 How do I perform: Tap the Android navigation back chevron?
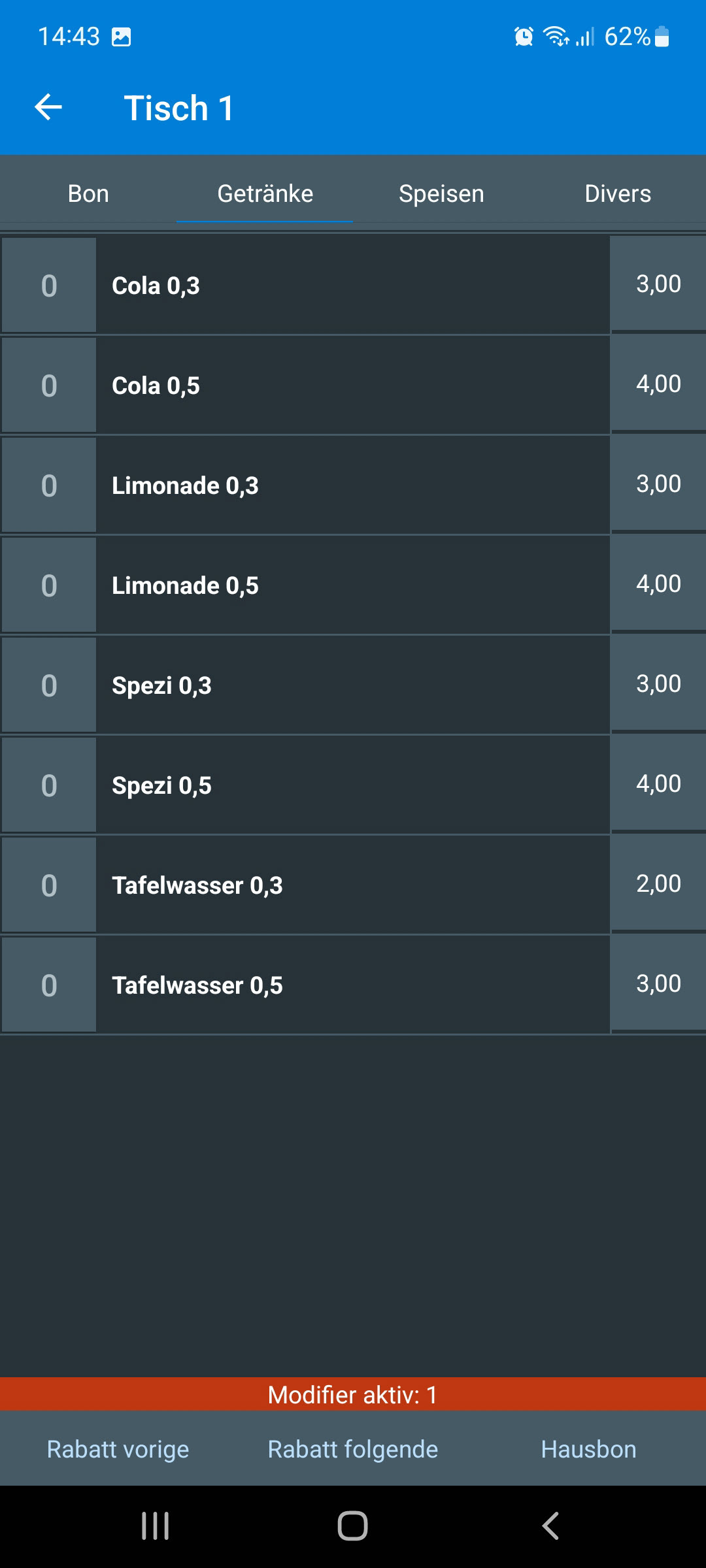[x=550, y=1526]
